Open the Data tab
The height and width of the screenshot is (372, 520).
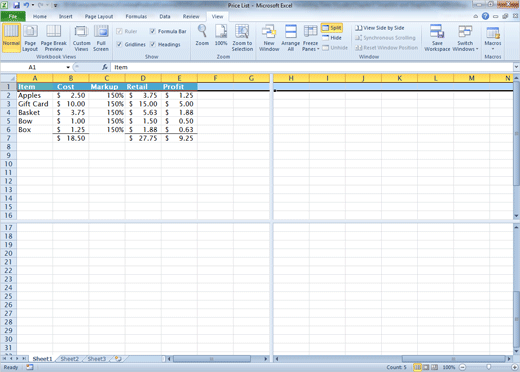(165, 16)
